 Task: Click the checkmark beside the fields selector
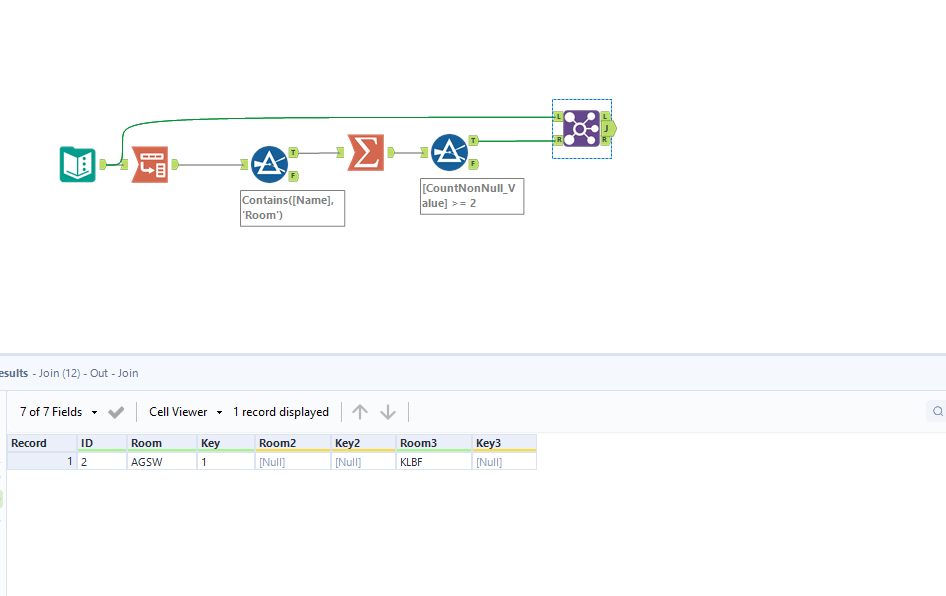click(115, 411)
